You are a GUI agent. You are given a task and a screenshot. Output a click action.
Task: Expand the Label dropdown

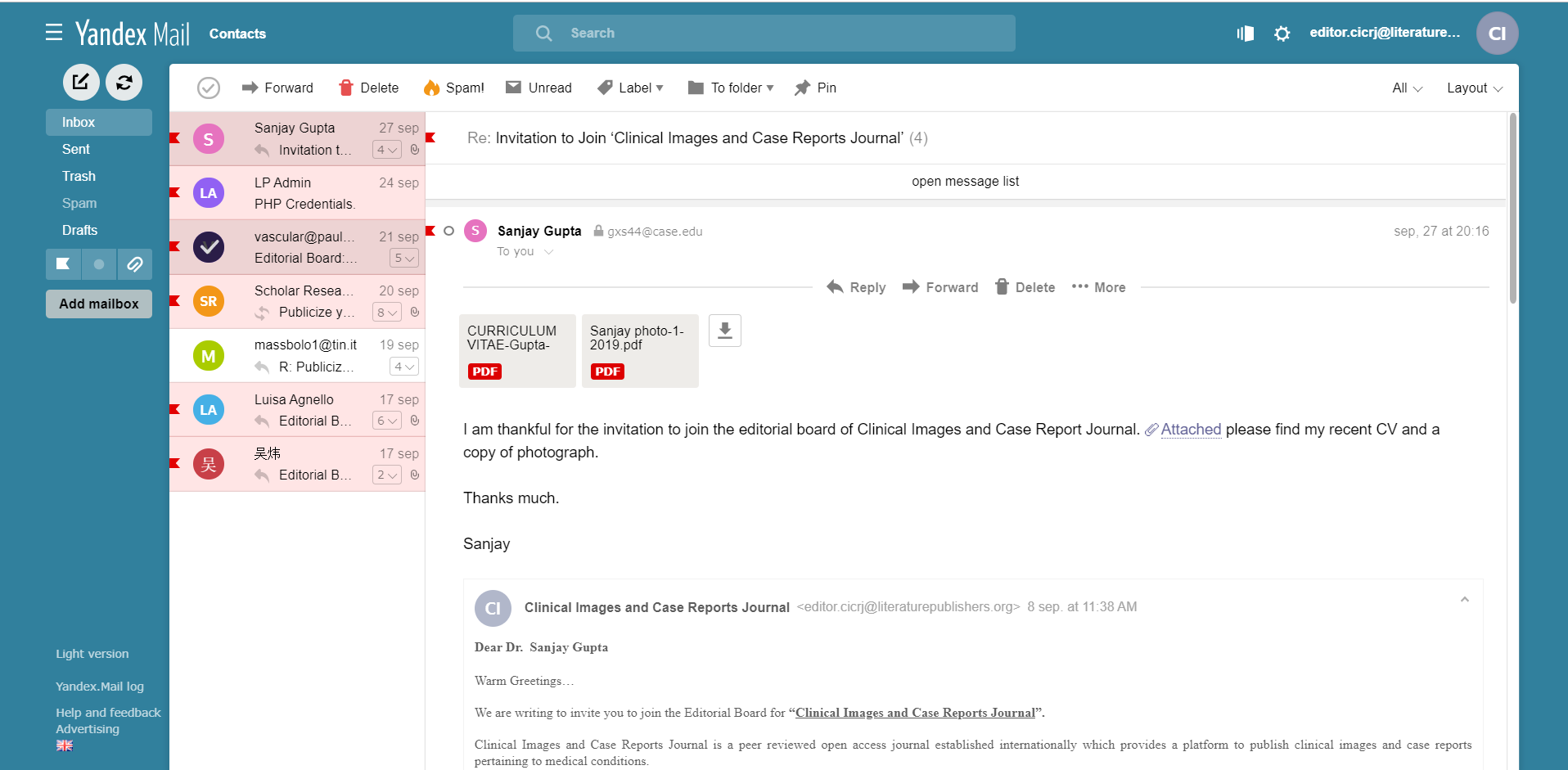[630, 88]
